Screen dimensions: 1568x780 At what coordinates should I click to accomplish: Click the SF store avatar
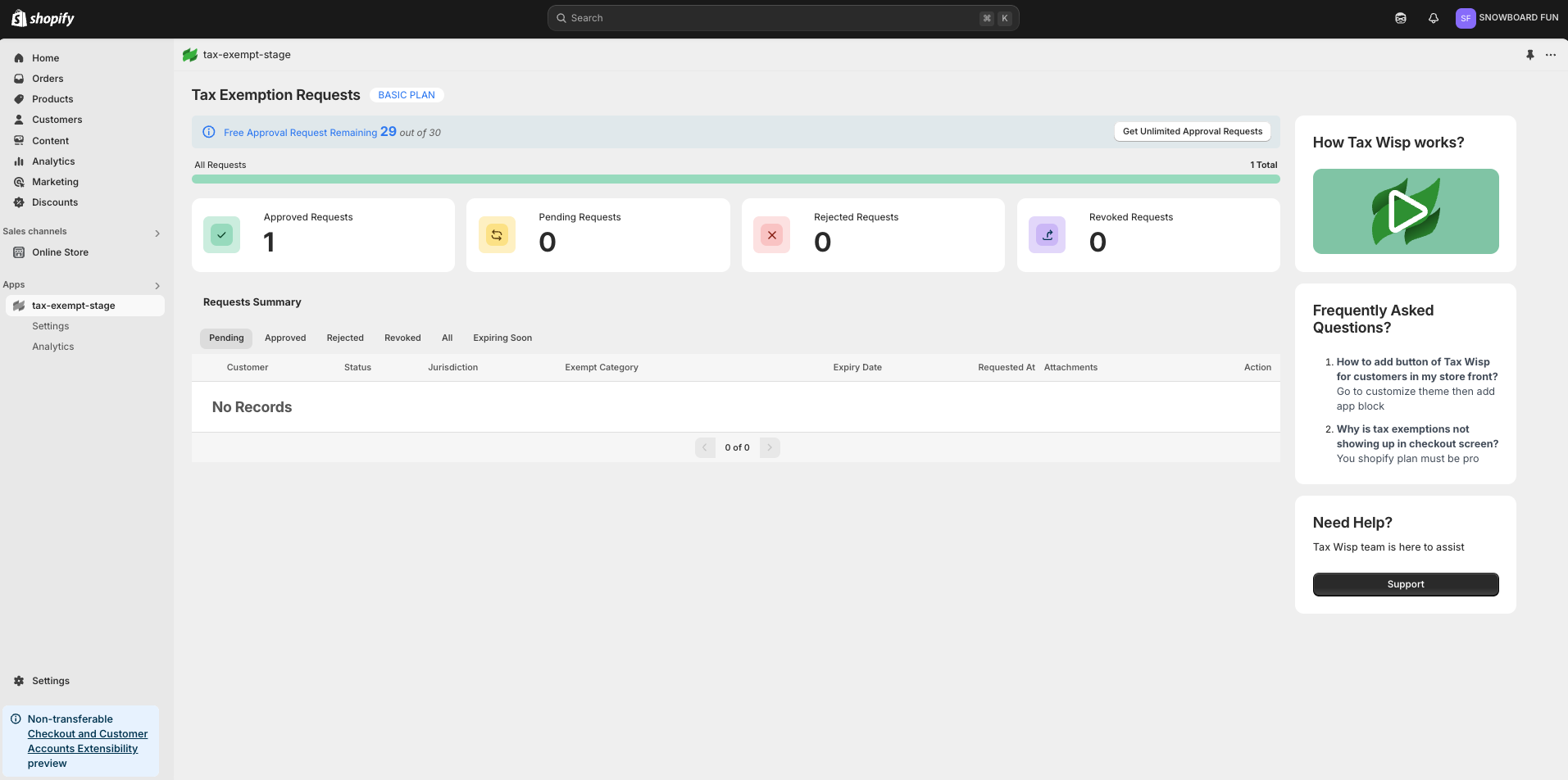(1466, 18)
